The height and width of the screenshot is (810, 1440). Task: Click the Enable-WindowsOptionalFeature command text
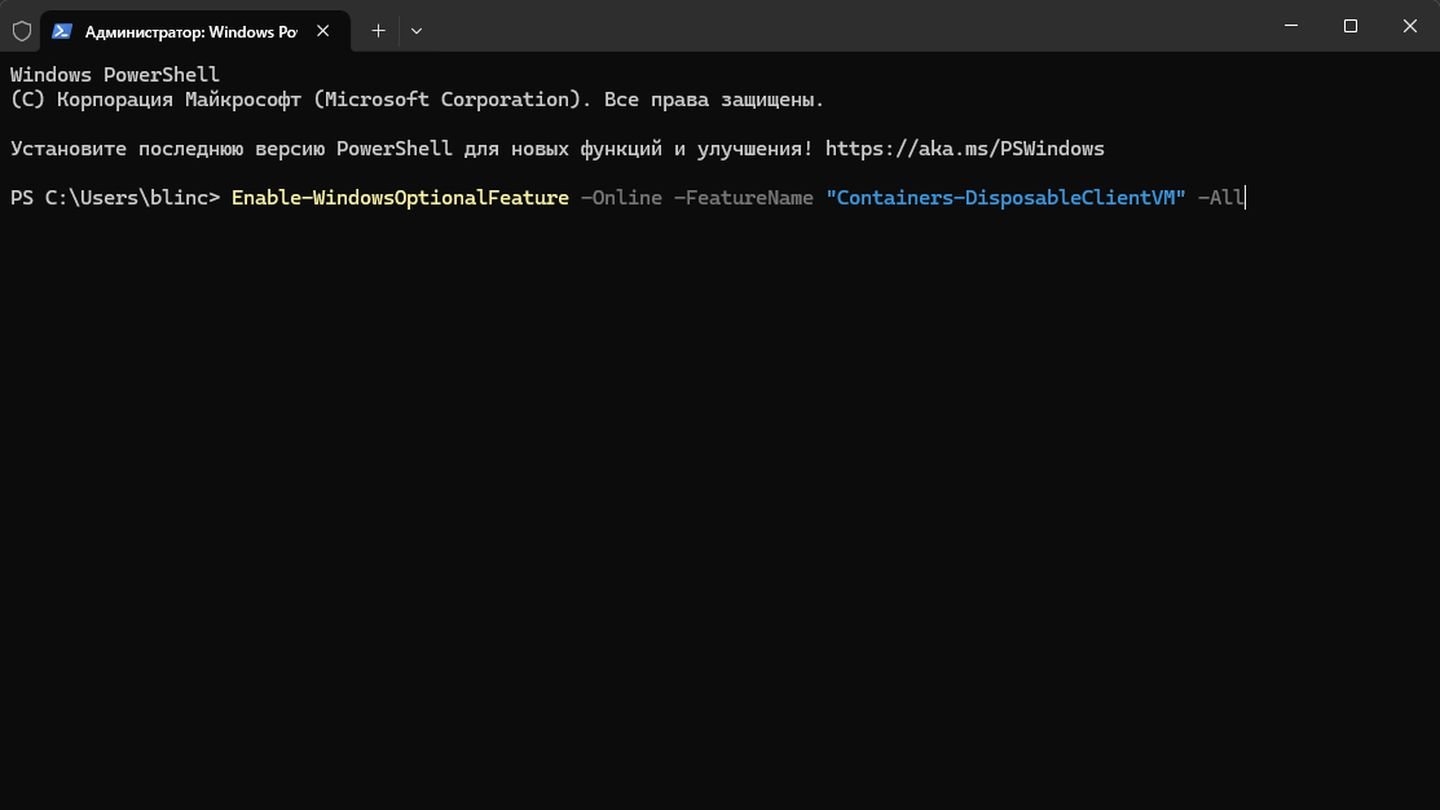click(400, 198)
